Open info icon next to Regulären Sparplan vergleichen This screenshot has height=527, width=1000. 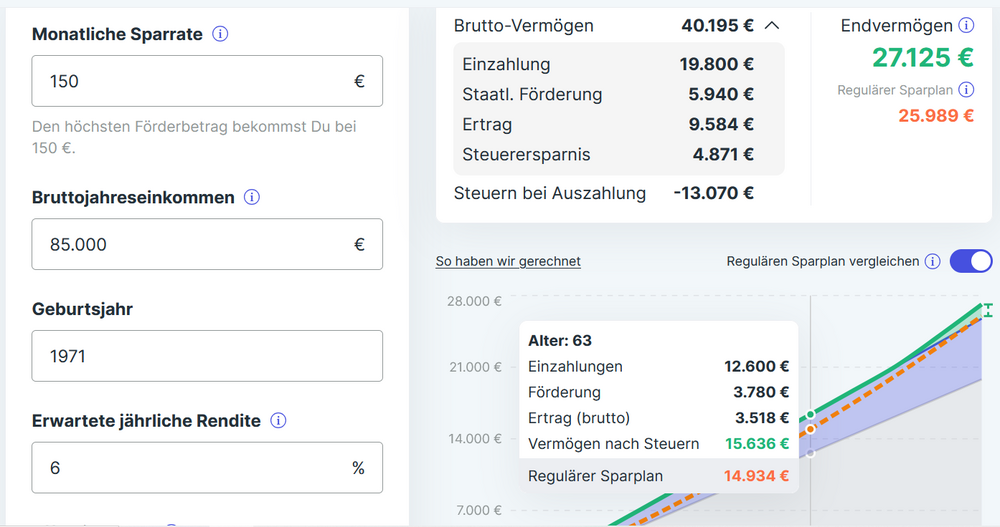932,262
